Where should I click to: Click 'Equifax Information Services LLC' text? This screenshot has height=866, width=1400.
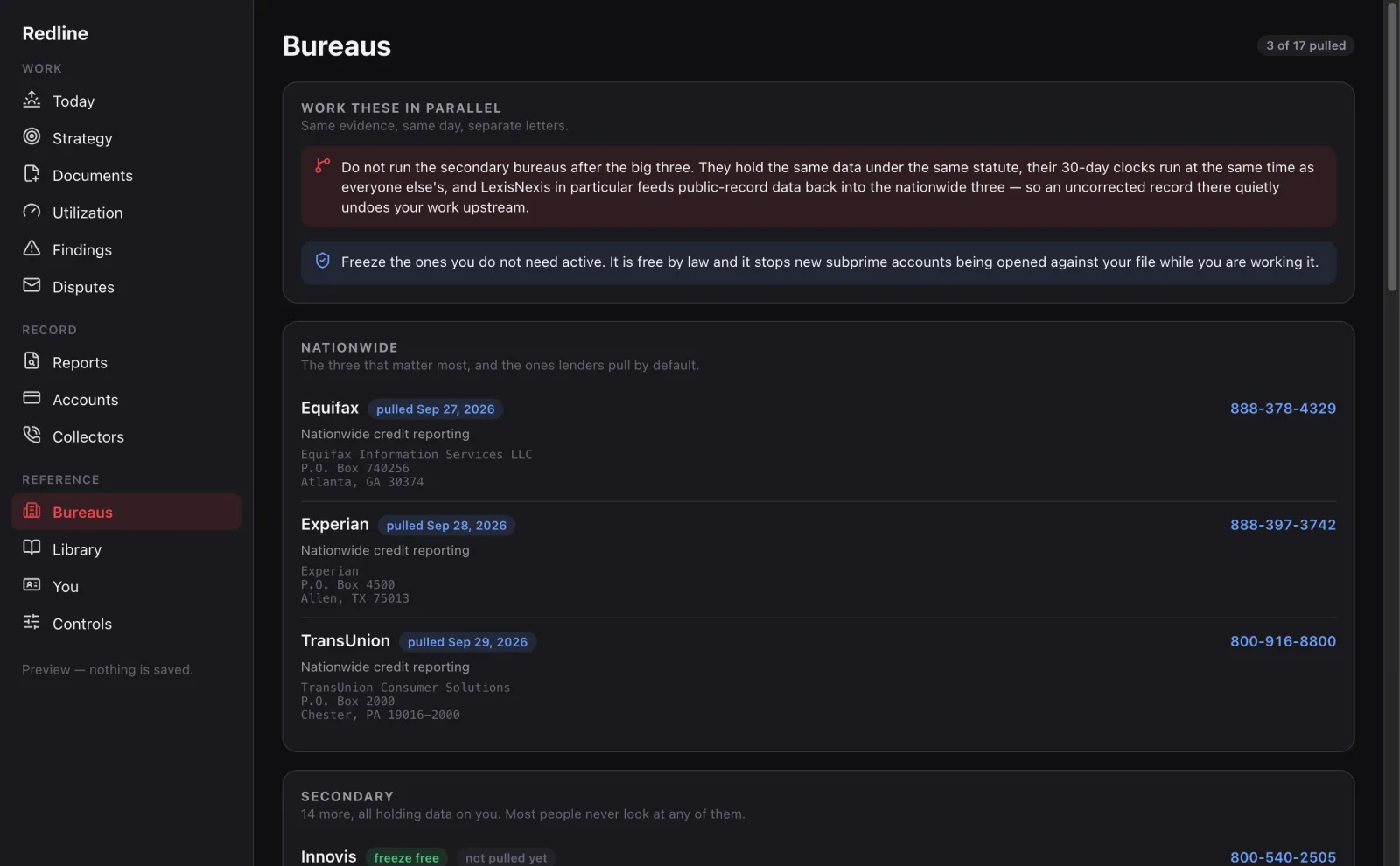click(x=416, y=455)
